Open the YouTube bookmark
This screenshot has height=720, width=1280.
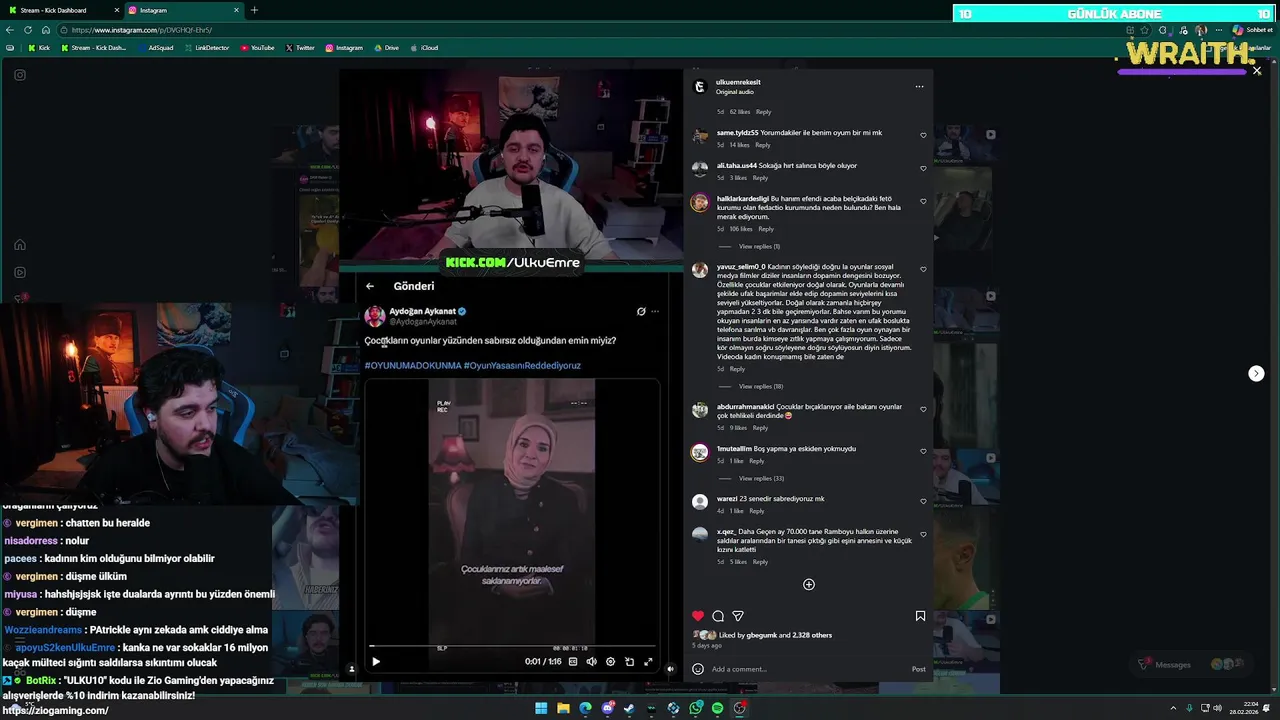pyautogui.click(x=257, y=47)
